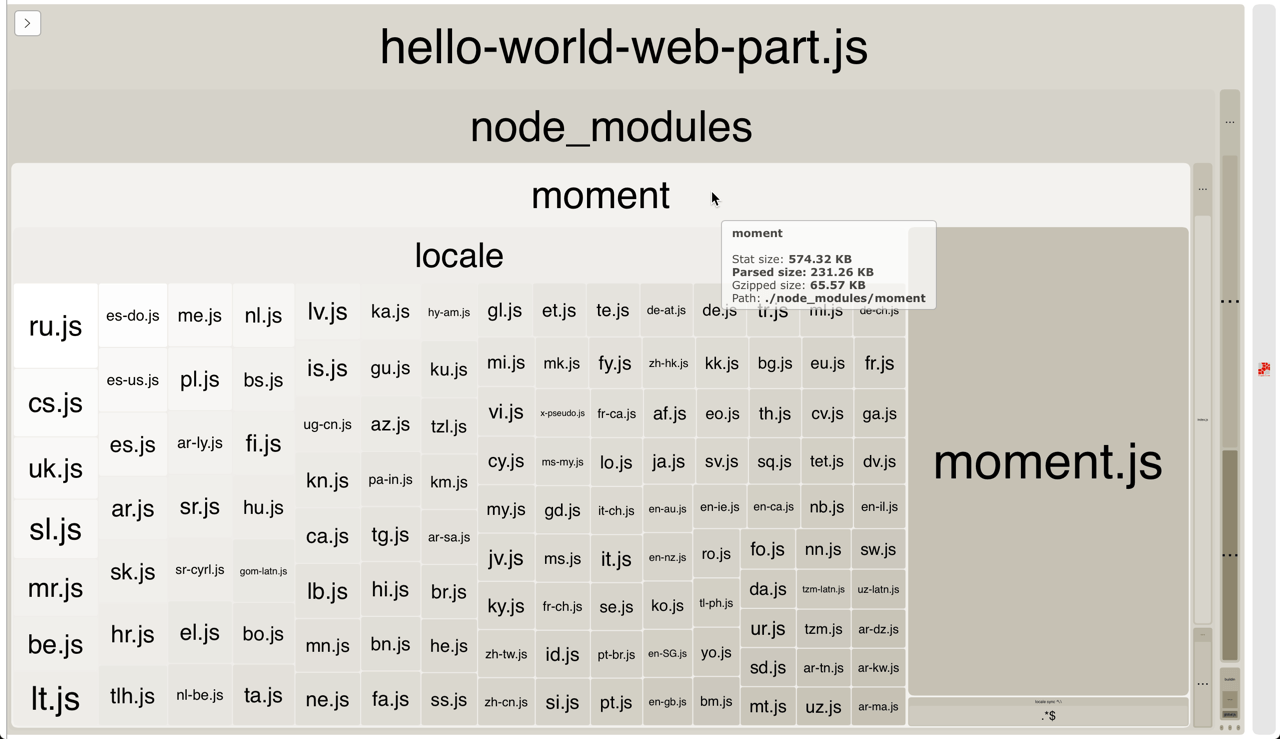Select the id.js tile
This screenshot has height=739, width=1280.
pos(562,655)
